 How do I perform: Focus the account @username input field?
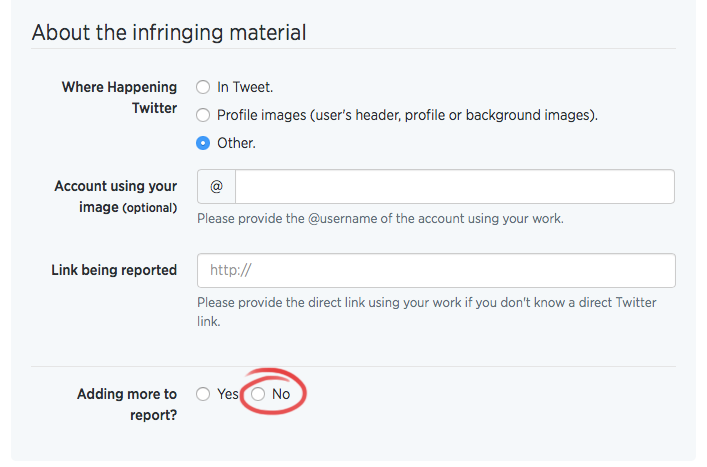pyautogui.click(x=455, y=186)
